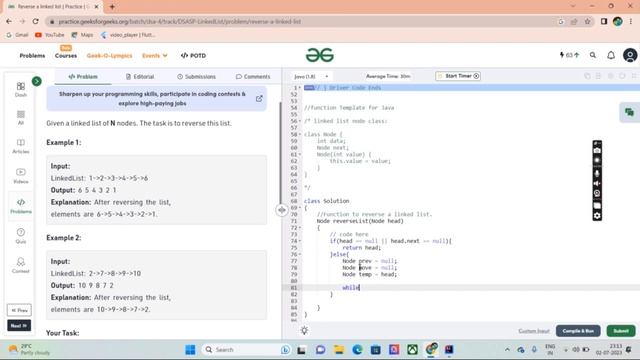This screenshot has width=640, height=360.
Task: Open the All sidebar item
Action: tap(20, 117)
